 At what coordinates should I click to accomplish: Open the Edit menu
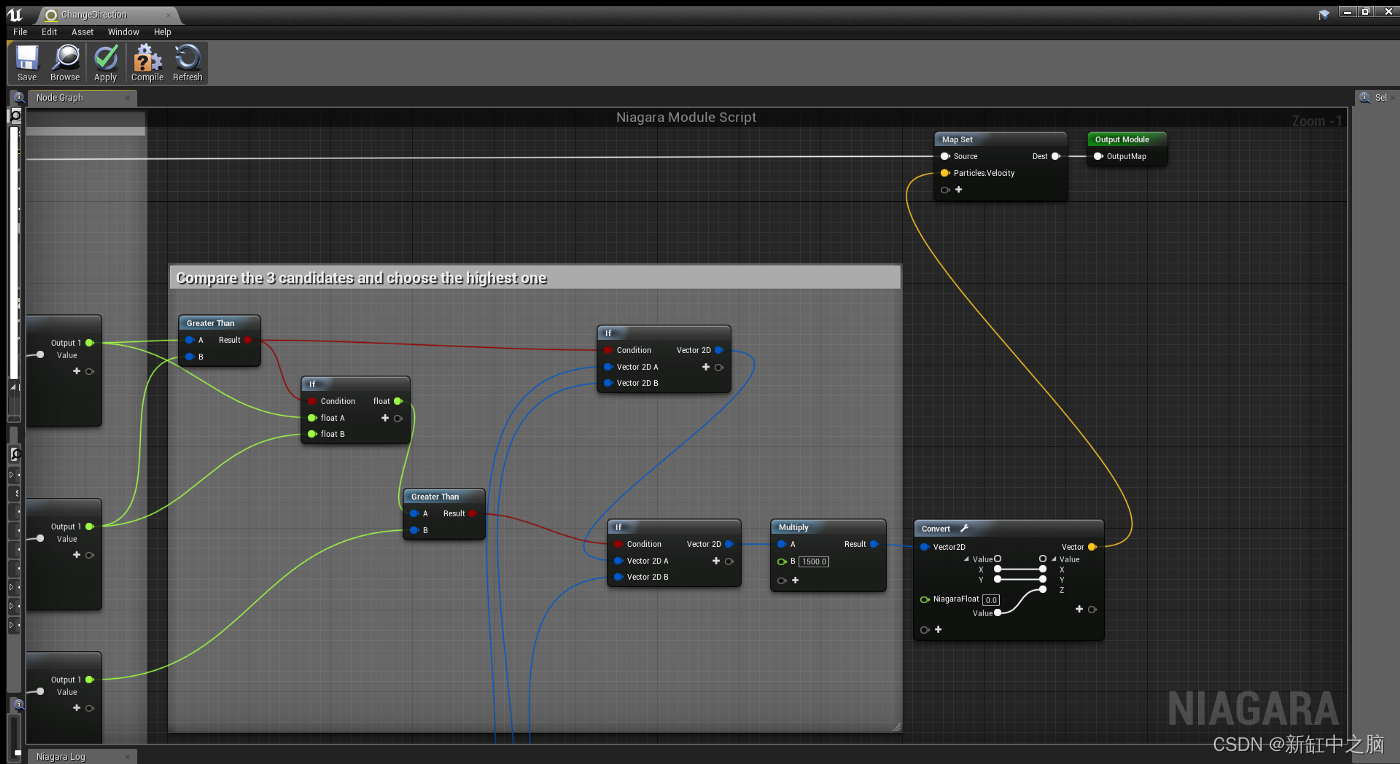[x=49, y=32]
